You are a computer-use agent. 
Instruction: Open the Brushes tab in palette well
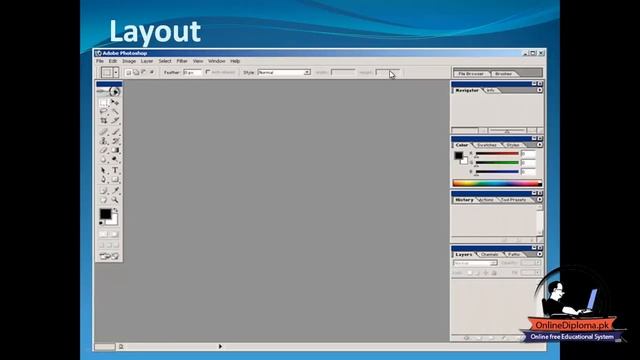point(503,73)
